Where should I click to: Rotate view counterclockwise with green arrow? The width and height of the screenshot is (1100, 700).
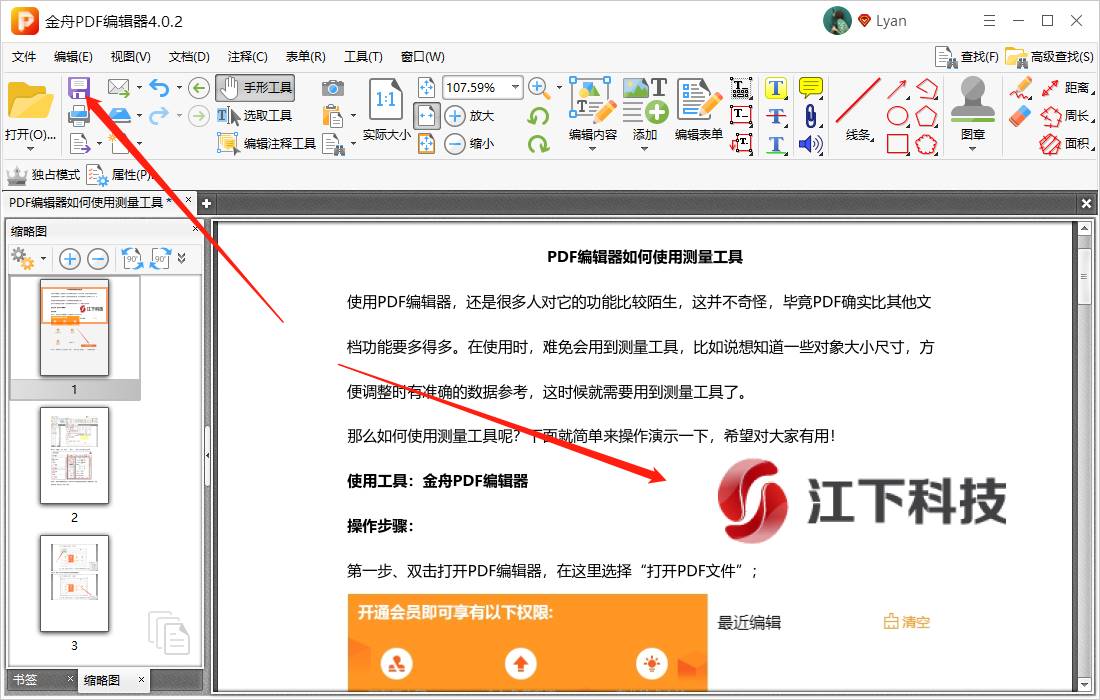tap(538, 116)
